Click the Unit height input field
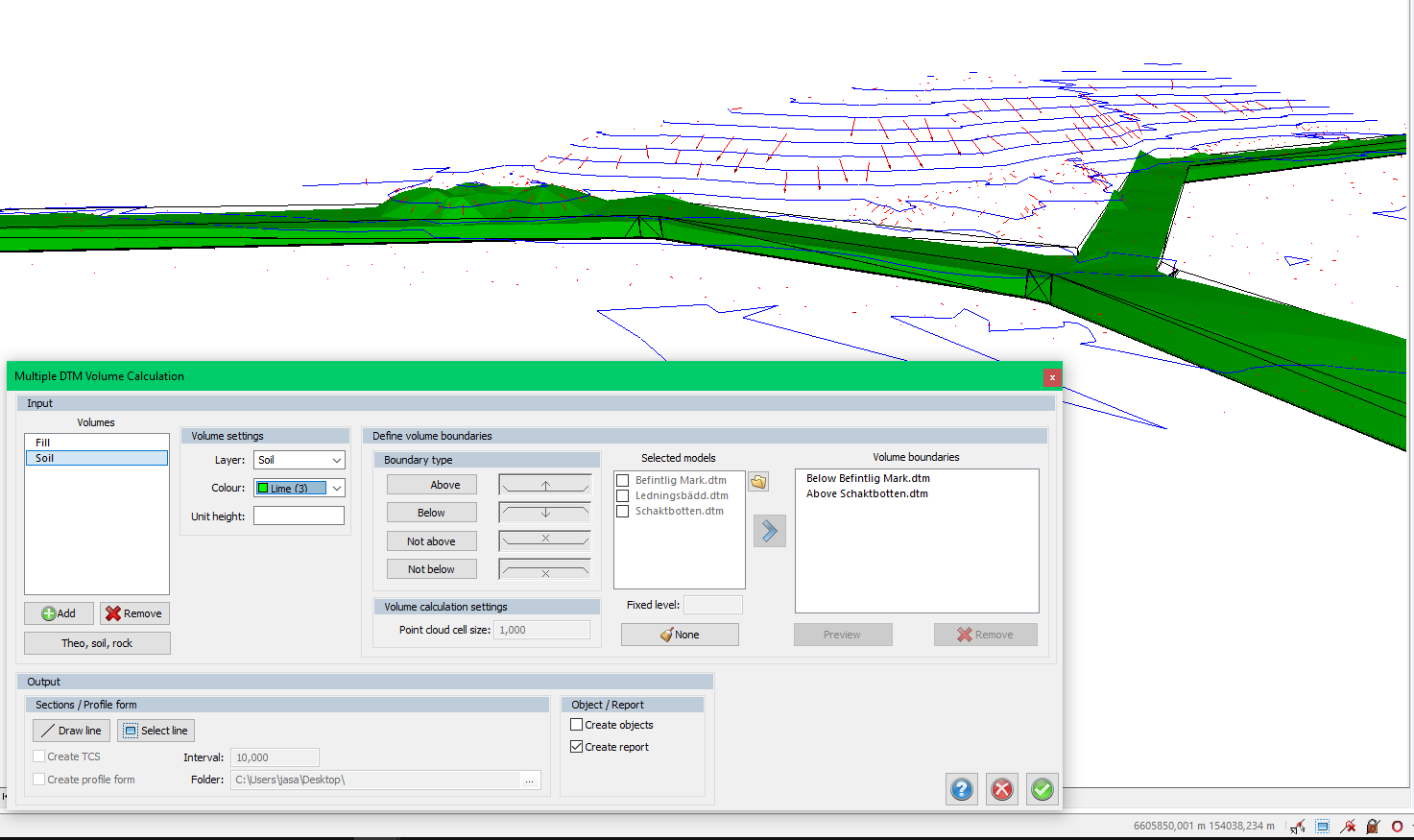 (x=299, y=516)
